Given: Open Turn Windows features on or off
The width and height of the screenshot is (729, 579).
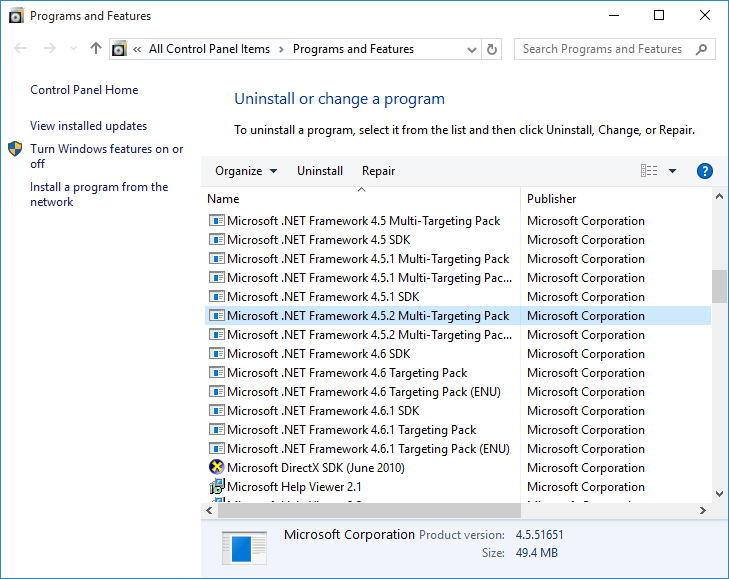Looking at the screenshot, I should pos(106,156).
